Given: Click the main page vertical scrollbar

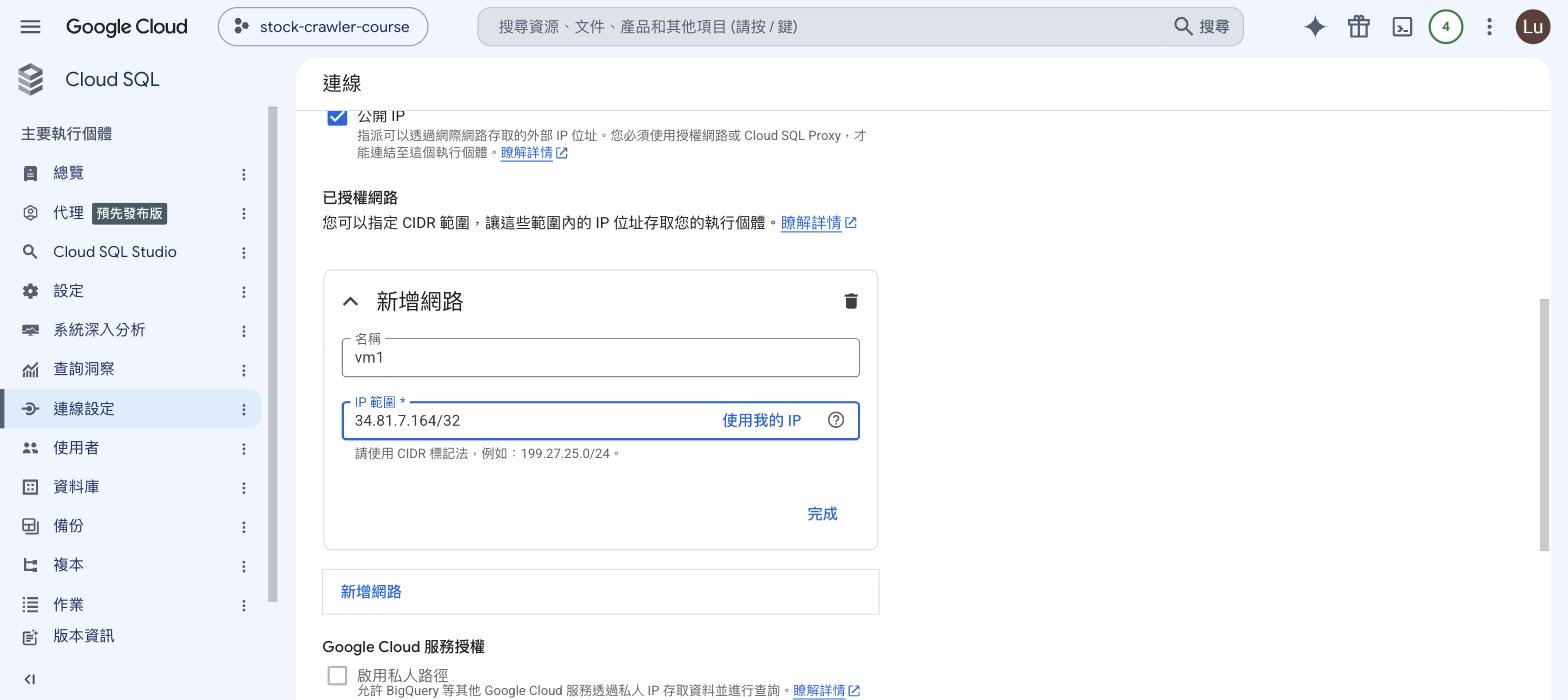Looking at the screenshot, I should click(1543, 424).
